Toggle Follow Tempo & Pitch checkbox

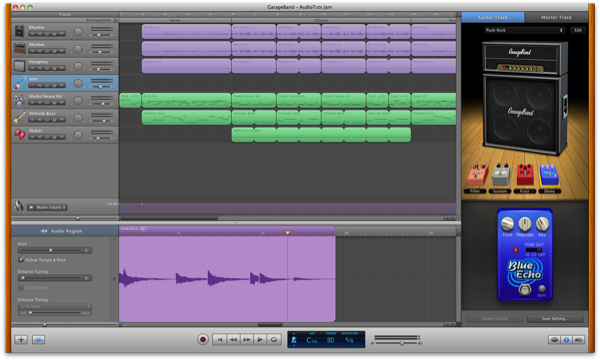click(x=21, y=259)
